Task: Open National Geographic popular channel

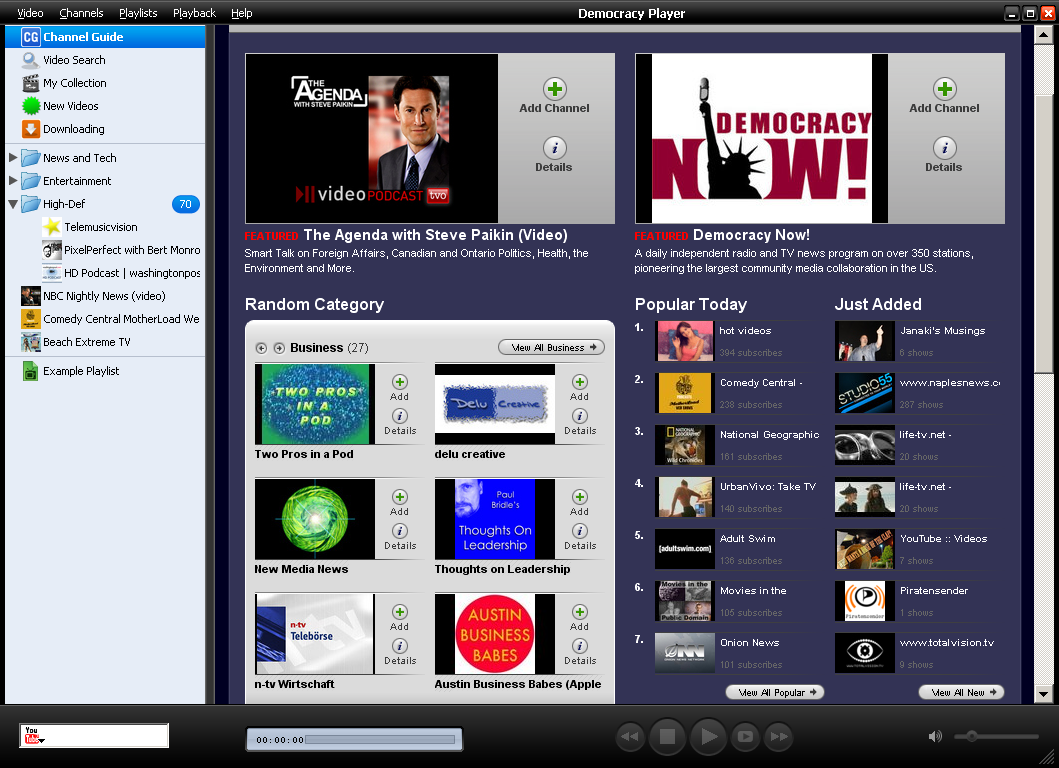Action: 769,434
